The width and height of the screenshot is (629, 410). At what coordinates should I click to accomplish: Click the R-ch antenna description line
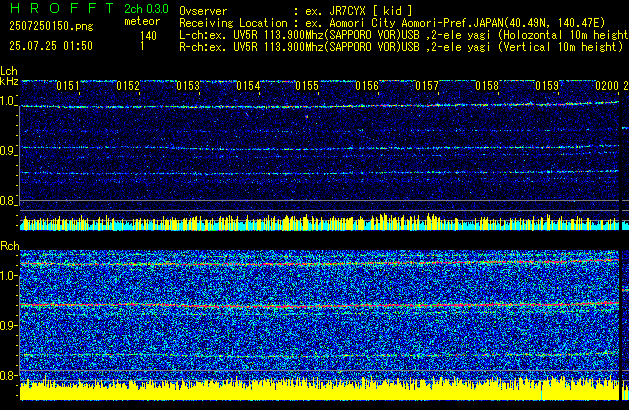pyautogui.click(x=401, y=47)
